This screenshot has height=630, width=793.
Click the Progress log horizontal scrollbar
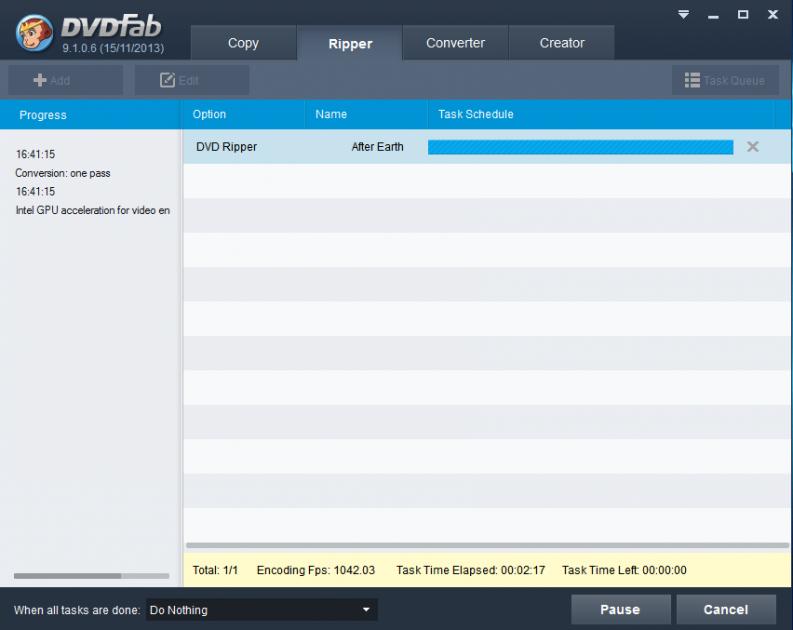click(x=68, y=576)
